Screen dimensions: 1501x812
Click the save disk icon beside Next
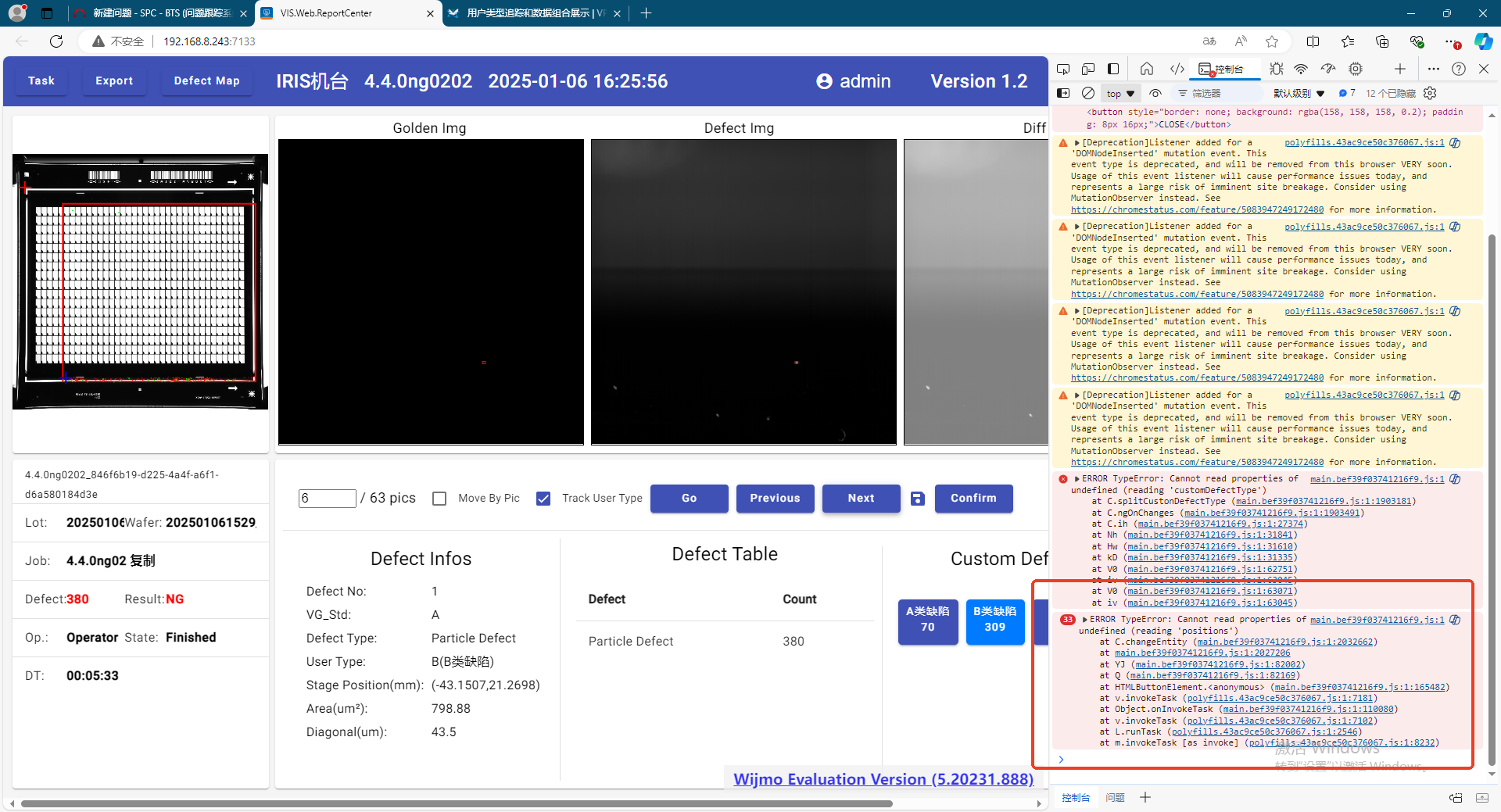(918, 499)
